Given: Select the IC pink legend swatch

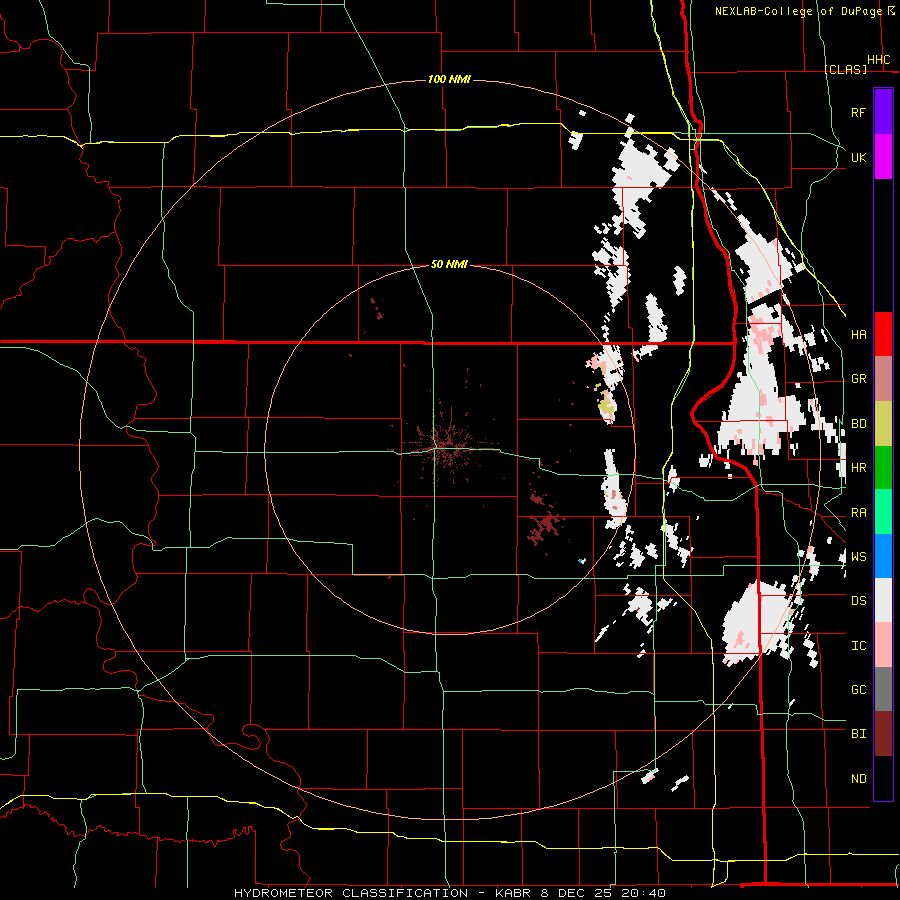Looking at the screenshot, I should (883, 645).
